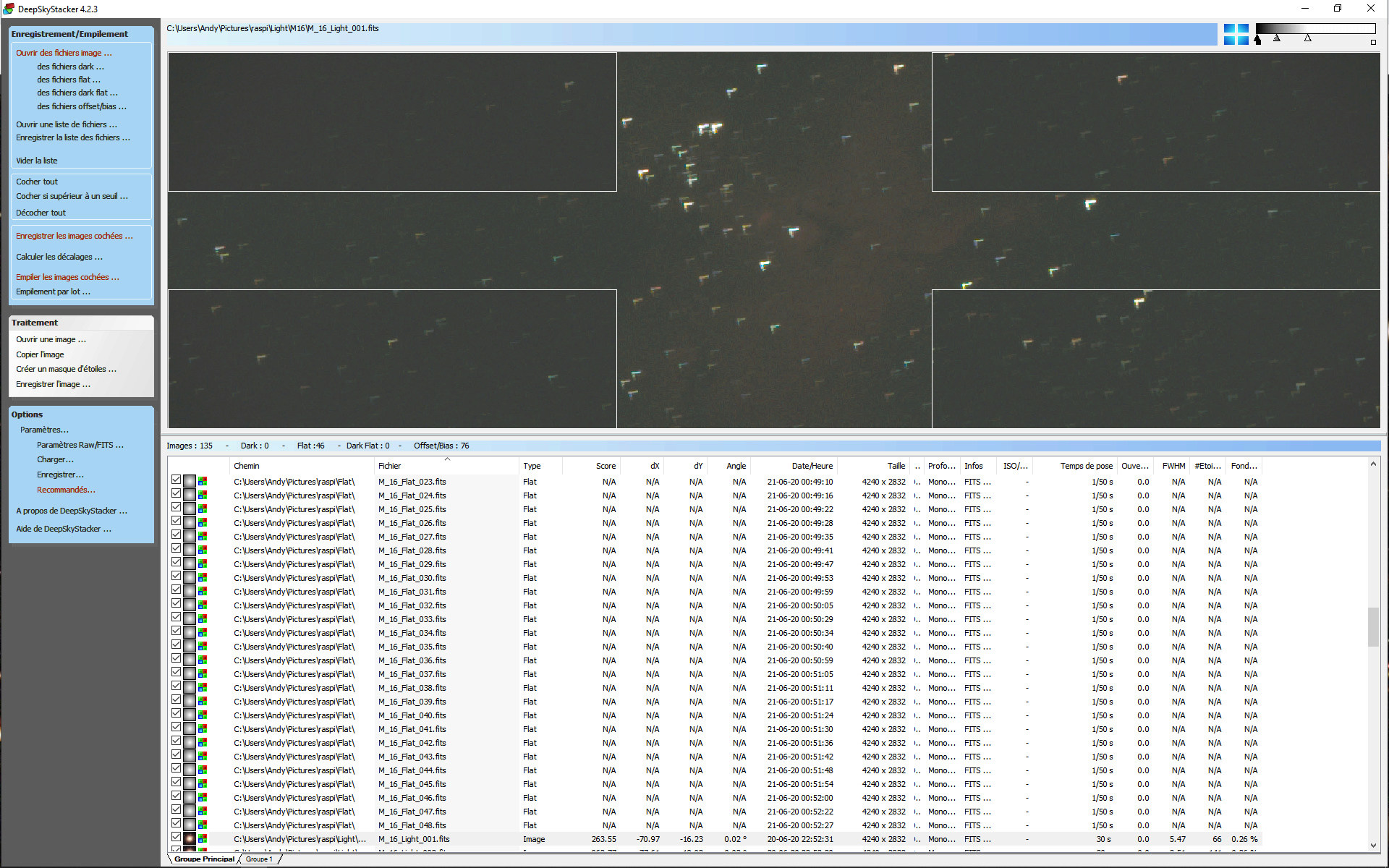The width and height of the screenshot is (1389, 868).
Task: Uncheck M_16_Flat_030.fits checkbox
Action: [176, 576]
